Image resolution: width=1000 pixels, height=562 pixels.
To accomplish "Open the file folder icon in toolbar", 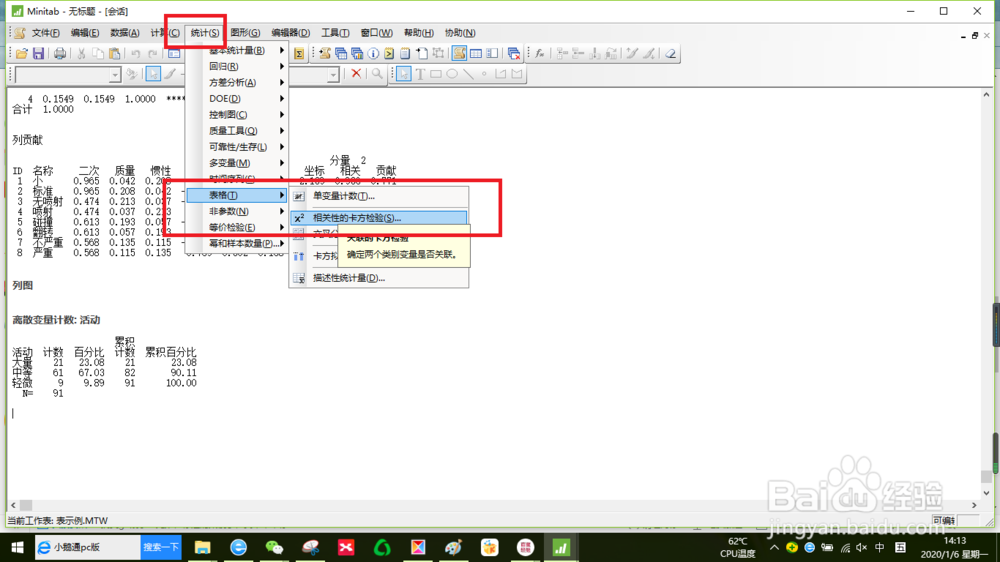I will [22, 54].
